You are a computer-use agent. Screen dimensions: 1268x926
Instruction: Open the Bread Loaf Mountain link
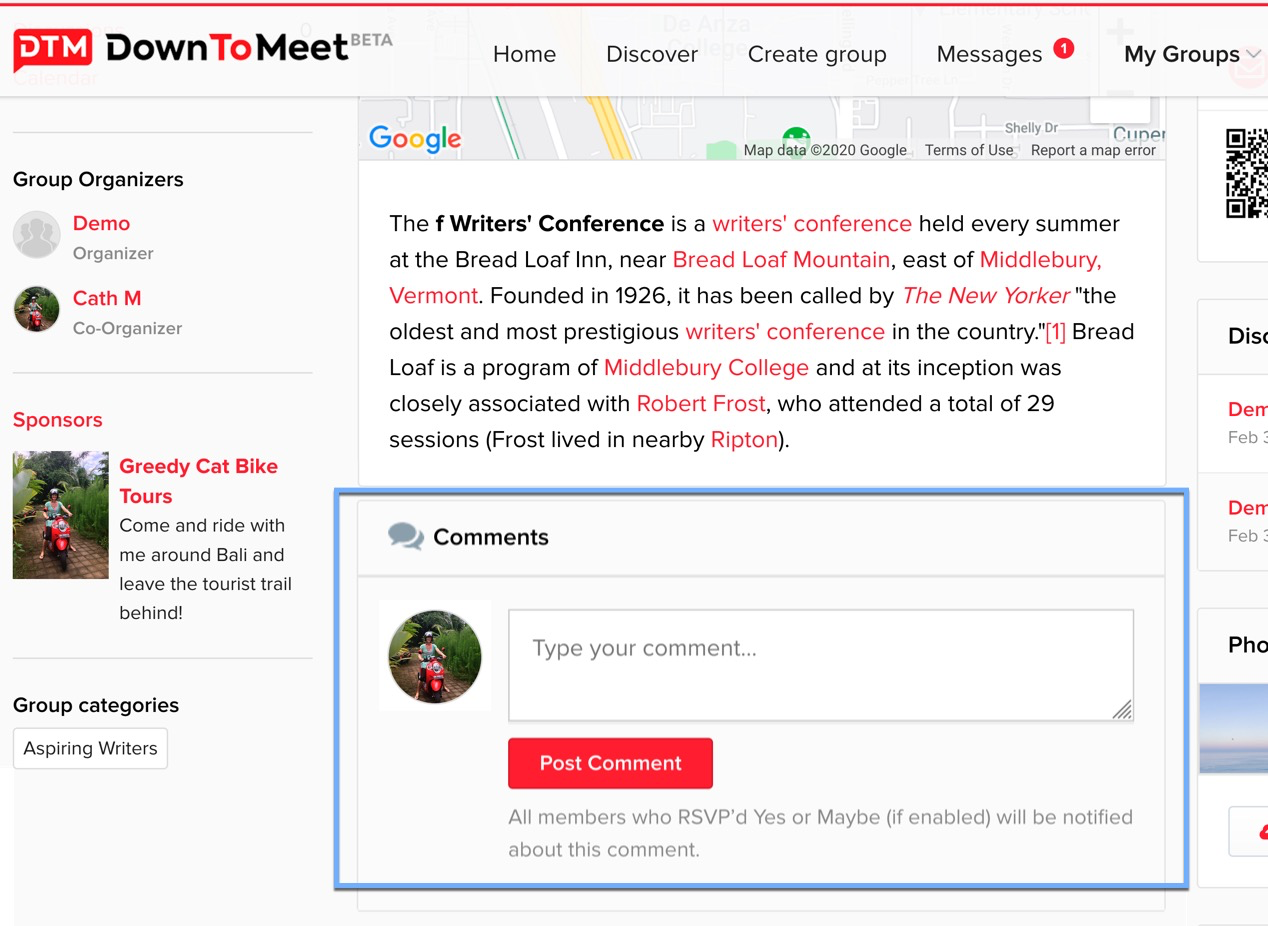tap(781, 260)
